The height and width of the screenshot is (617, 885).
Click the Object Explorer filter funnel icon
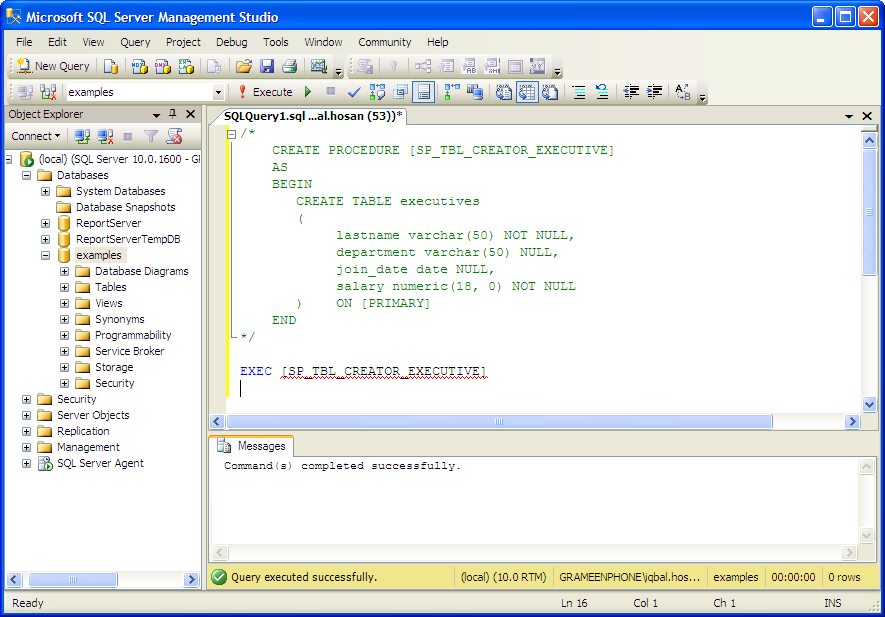(151, 136)
